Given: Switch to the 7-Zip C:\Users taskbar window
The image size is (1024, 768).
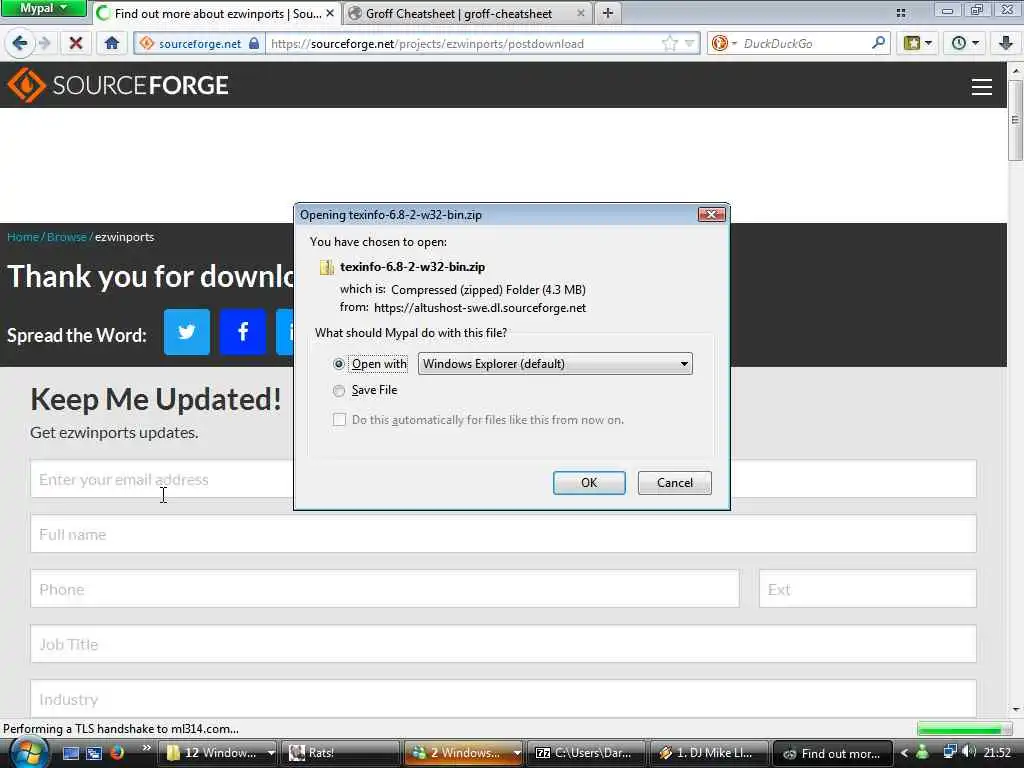Looking at the screenshot, I should click(x=586, y=753).
